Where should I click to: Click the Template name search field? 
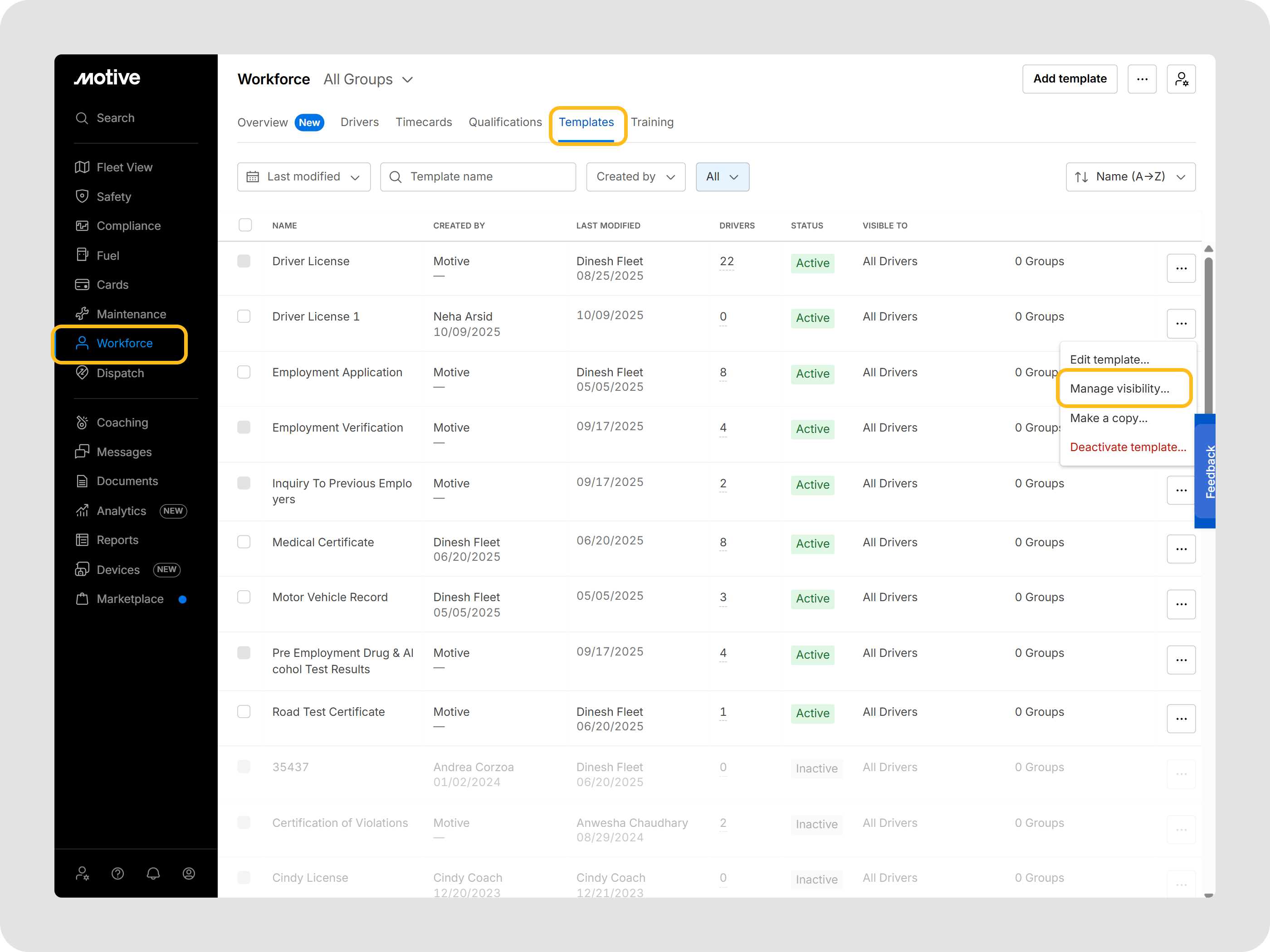[478, 177]
